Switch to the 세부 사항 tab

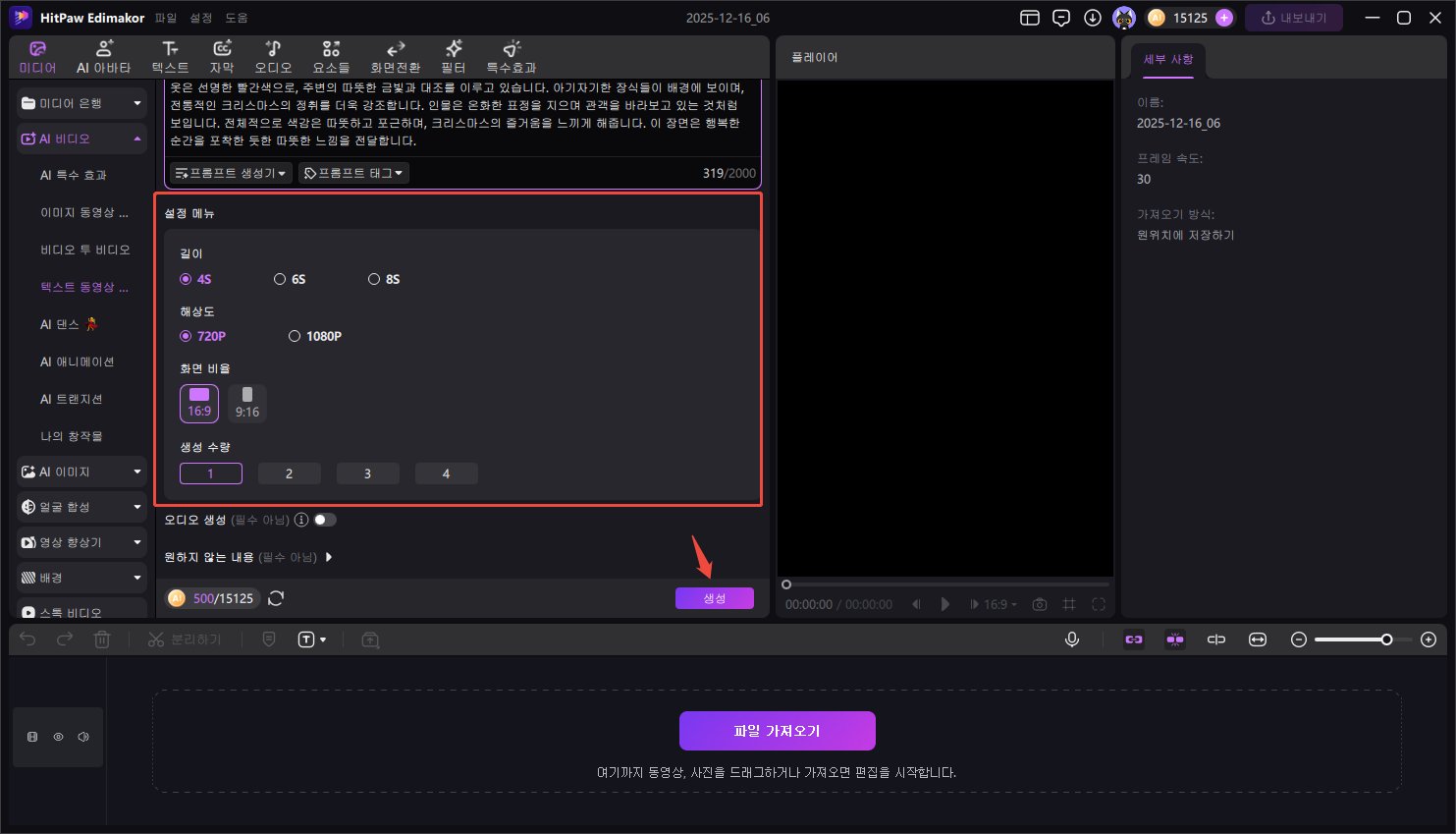click(1167, 59)
